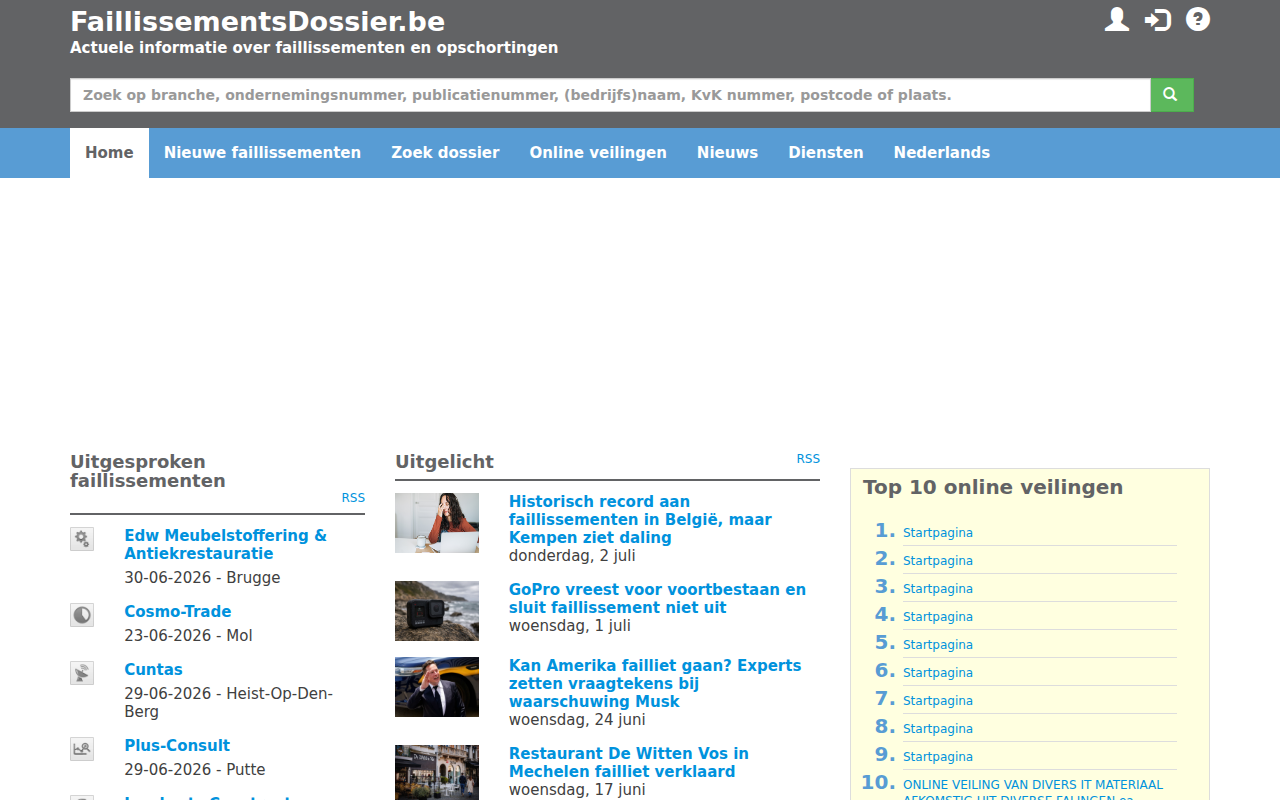Click the text 23-06-2026 - Mol
The image size is (1280, 800).
pos(188,636)
